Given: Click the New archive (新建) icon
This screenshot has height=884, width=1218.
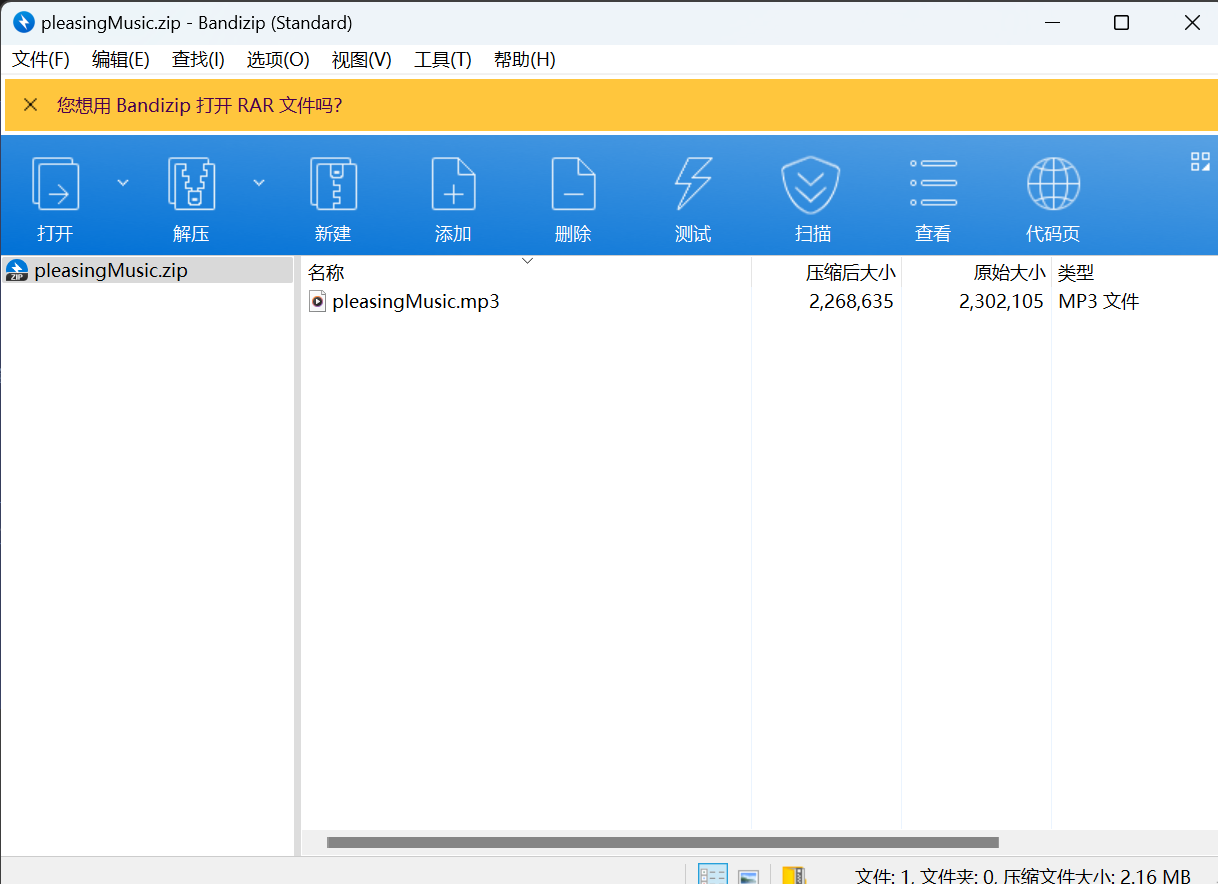Looking at the screenshot, I should [x=333, y=184].
